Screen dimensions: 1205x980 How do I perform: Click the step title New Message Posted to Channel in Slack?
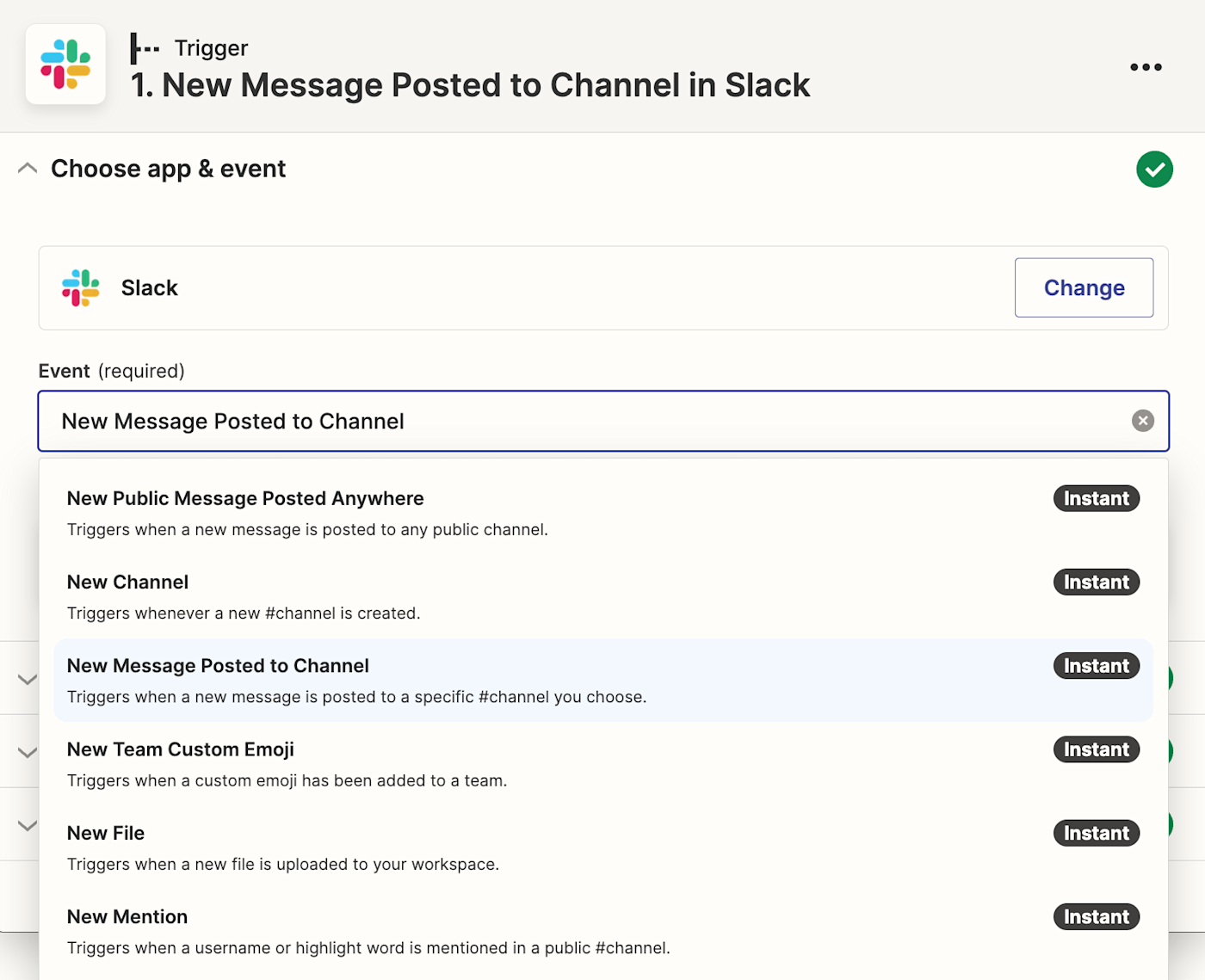470,85
